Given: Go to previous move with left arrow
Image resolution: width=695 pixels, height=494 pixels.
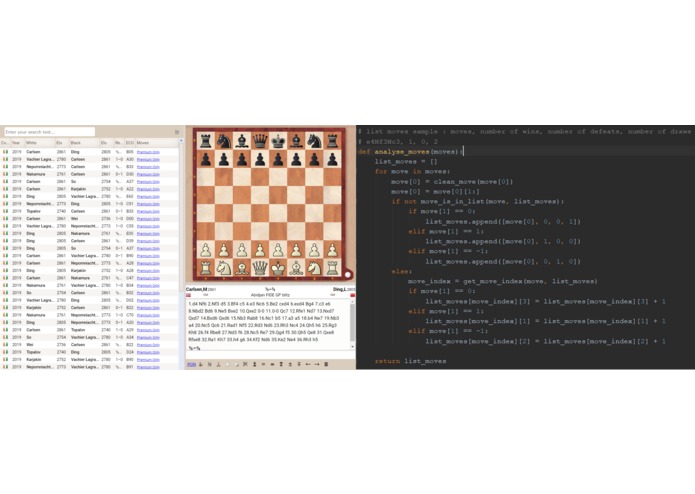Looking at the screenshot, I should [308, 364].
